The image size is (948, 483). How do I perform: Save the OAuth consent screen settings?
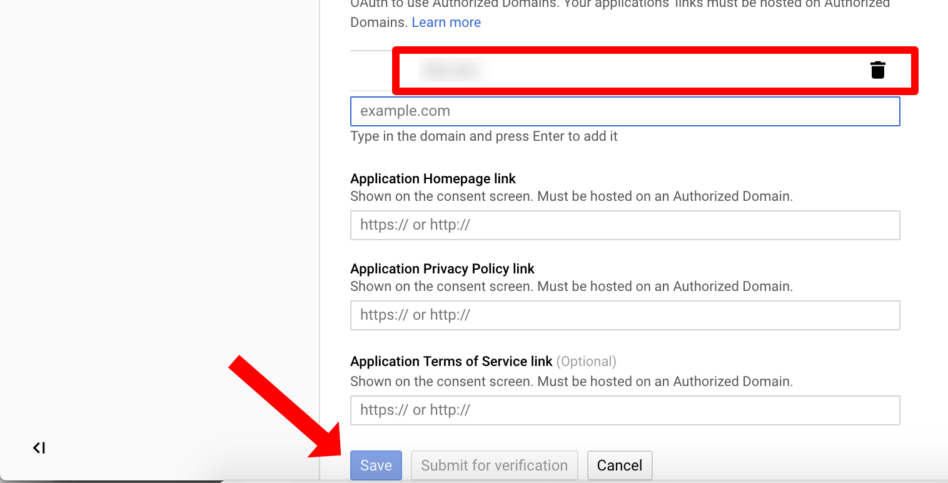376,465
